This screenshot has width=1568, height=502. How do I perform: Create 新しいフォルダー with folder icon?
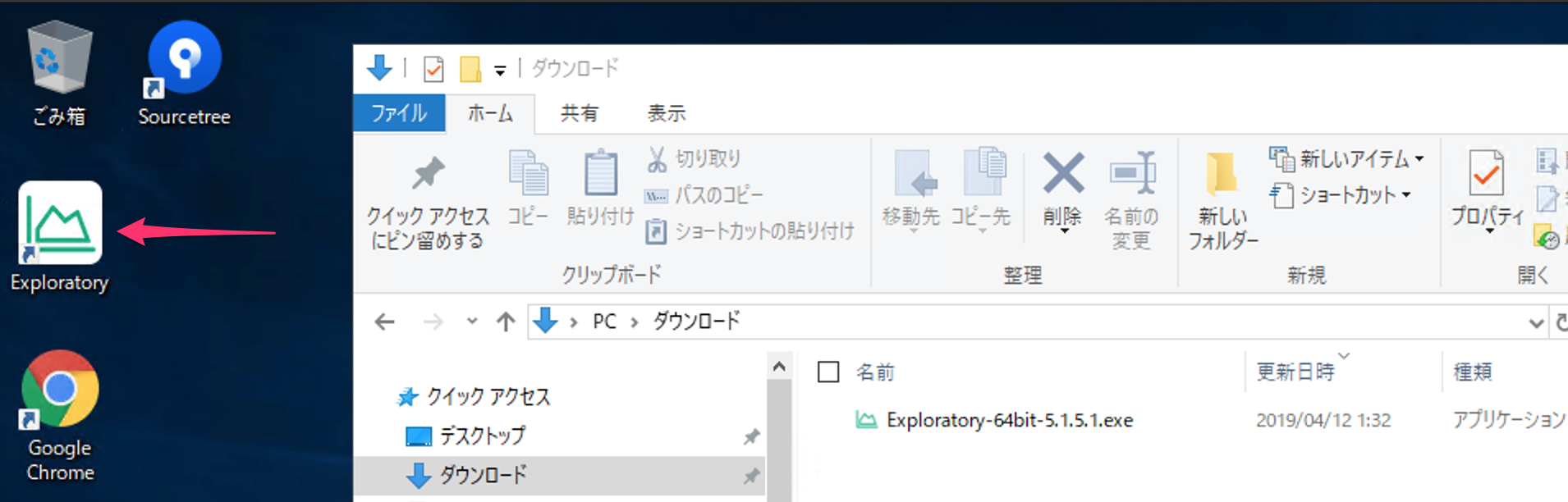(x=1222, y=201)
